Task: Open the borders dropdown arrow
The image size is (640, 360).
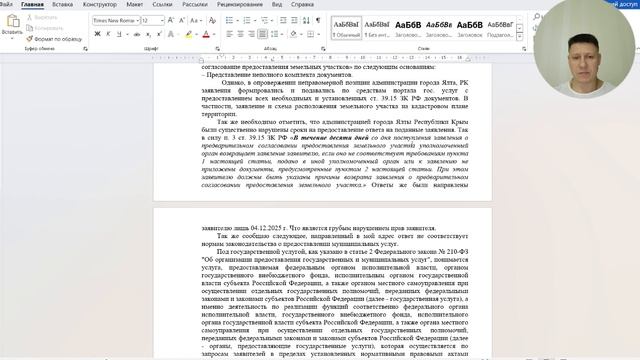Action: click(x=318, y=34)
